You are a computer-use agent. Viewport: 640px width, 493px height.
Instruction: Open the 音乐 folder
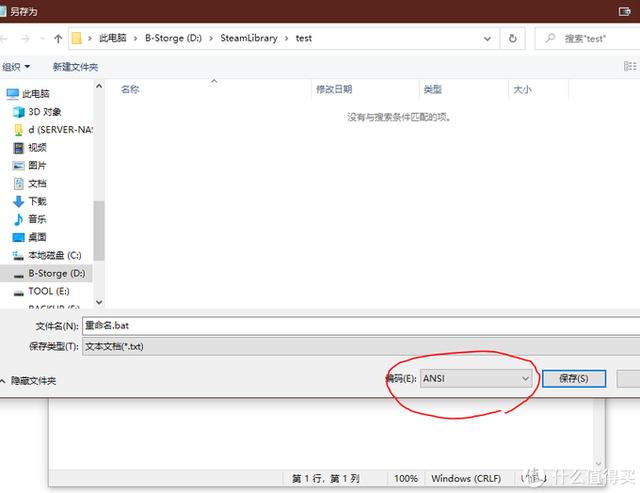pyautogui.click(x=37, y=219)
